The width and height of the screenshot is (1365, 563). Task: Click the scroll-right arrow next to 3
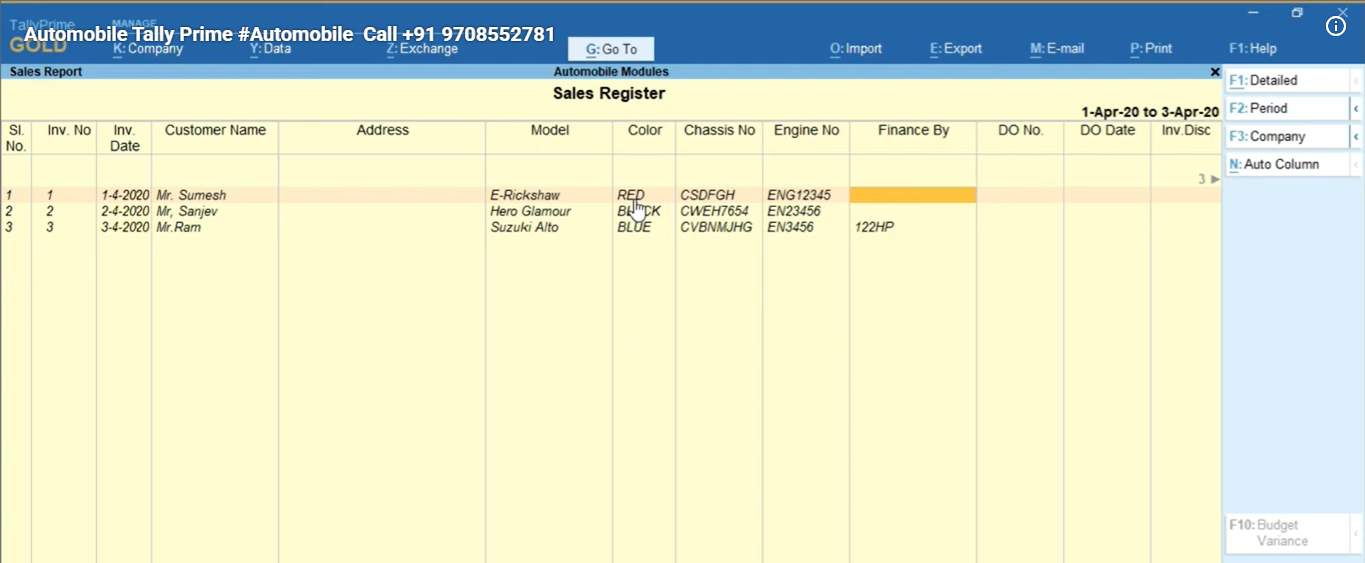(x=1215, y=179)
